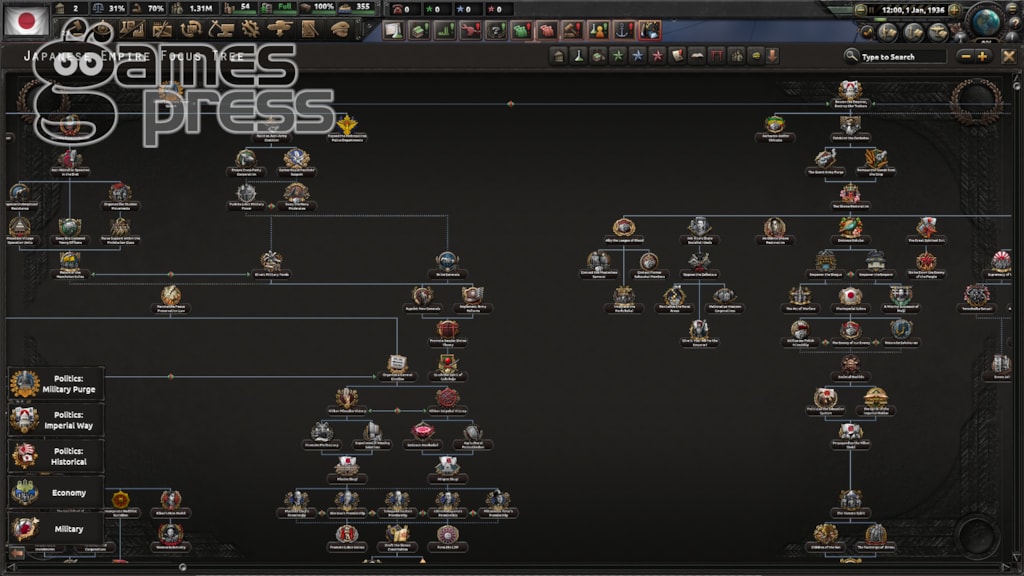Open the Research menu with the gear icon
The width and height of the screenshot is (1024, 576).
click(248, 30)
